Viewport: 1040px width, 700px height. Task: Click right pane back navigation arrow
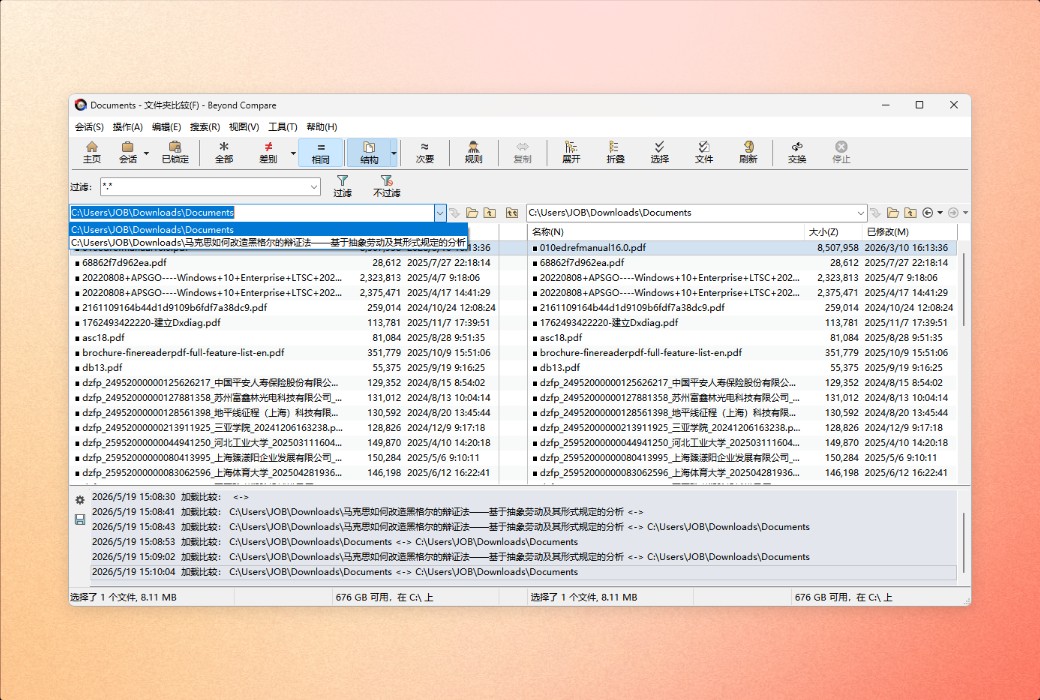pyautogui.click(x=928, y=213)
